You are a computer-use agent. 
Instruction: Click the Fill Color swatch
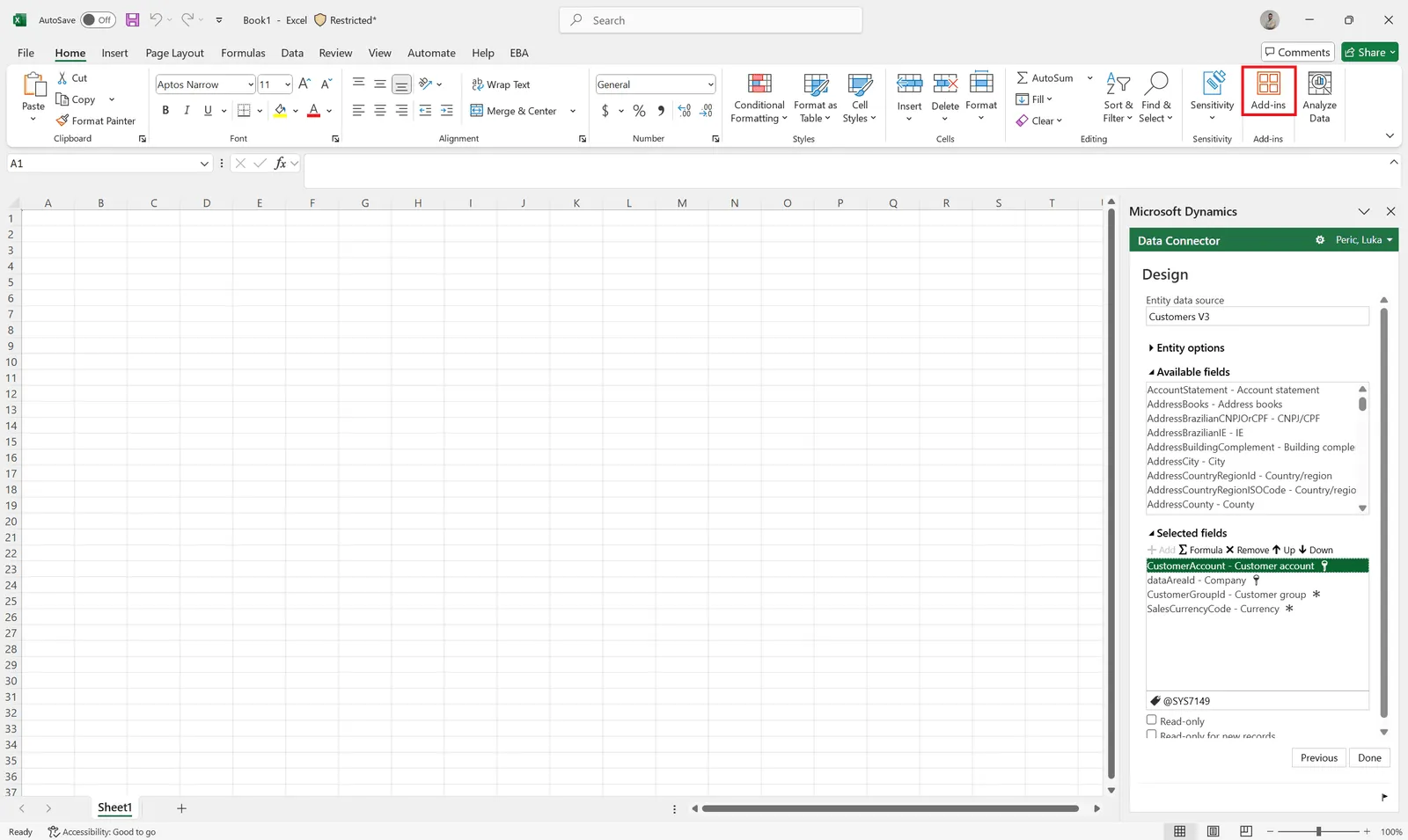point(280,110)
